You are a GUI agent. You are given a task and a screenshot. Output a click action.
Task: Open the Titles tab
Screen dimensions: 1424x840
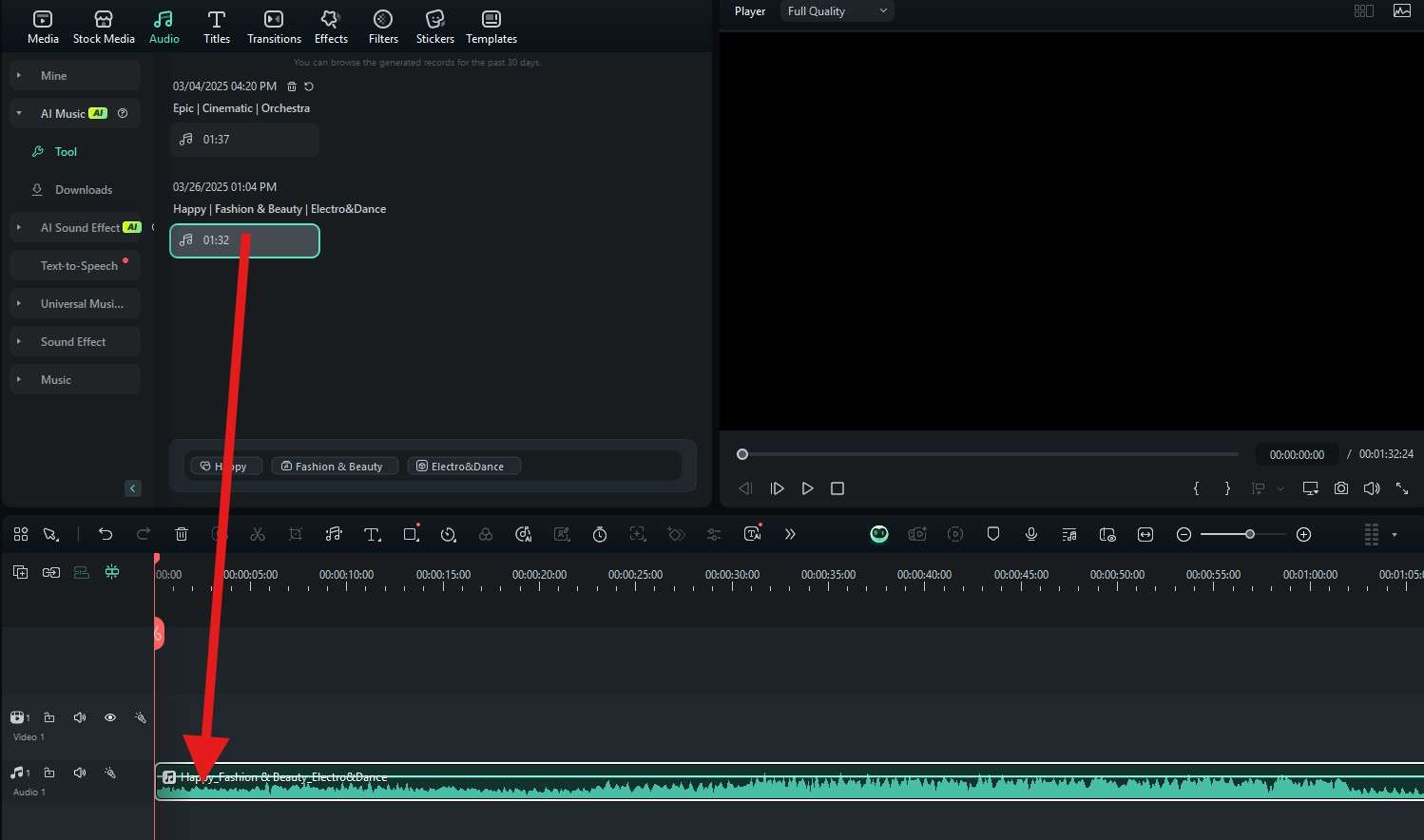click(217, 27)
